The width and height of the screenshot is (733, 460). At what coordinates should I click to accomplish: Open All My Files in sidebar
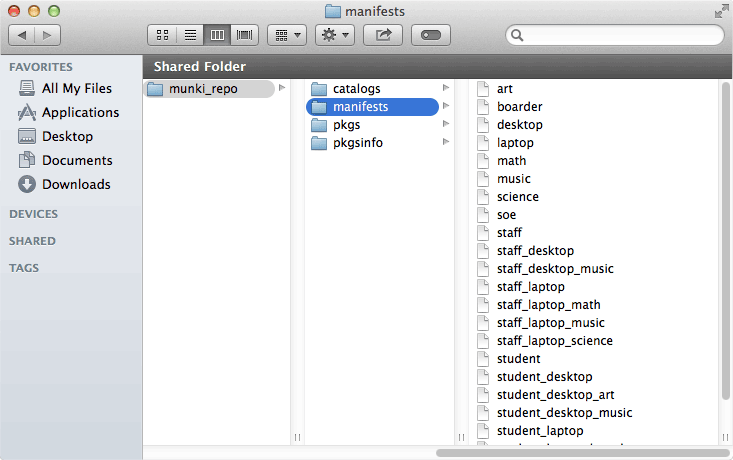pos(76,89)
